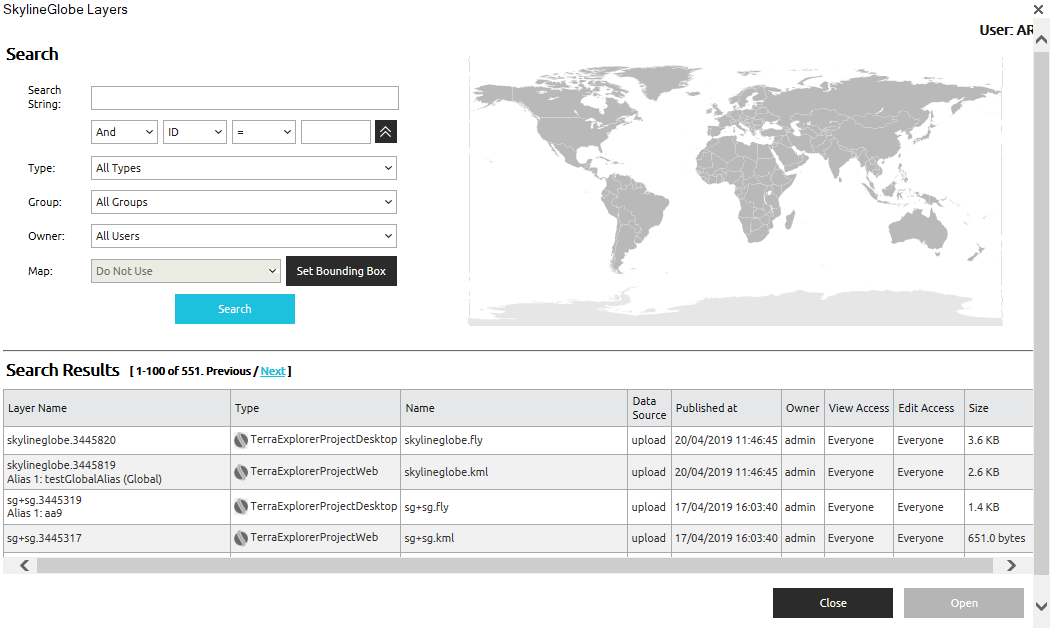
Task: Click the right arrow of the horizontal scrollbar
Action: (x=1011, y=564)
